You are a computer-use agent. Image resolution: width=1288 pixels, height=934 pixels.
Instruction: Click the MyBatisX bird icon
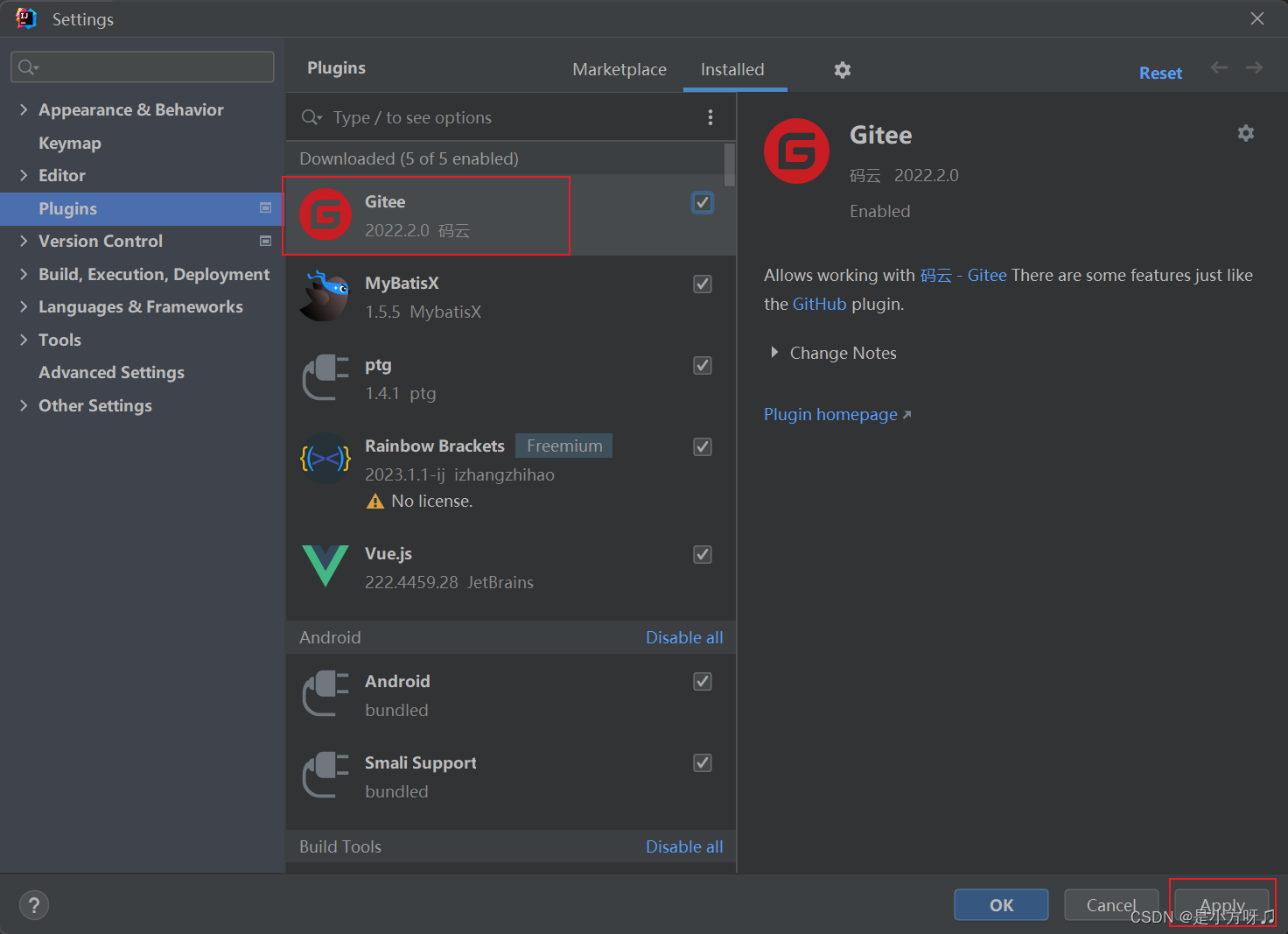[x=325, y=296]
